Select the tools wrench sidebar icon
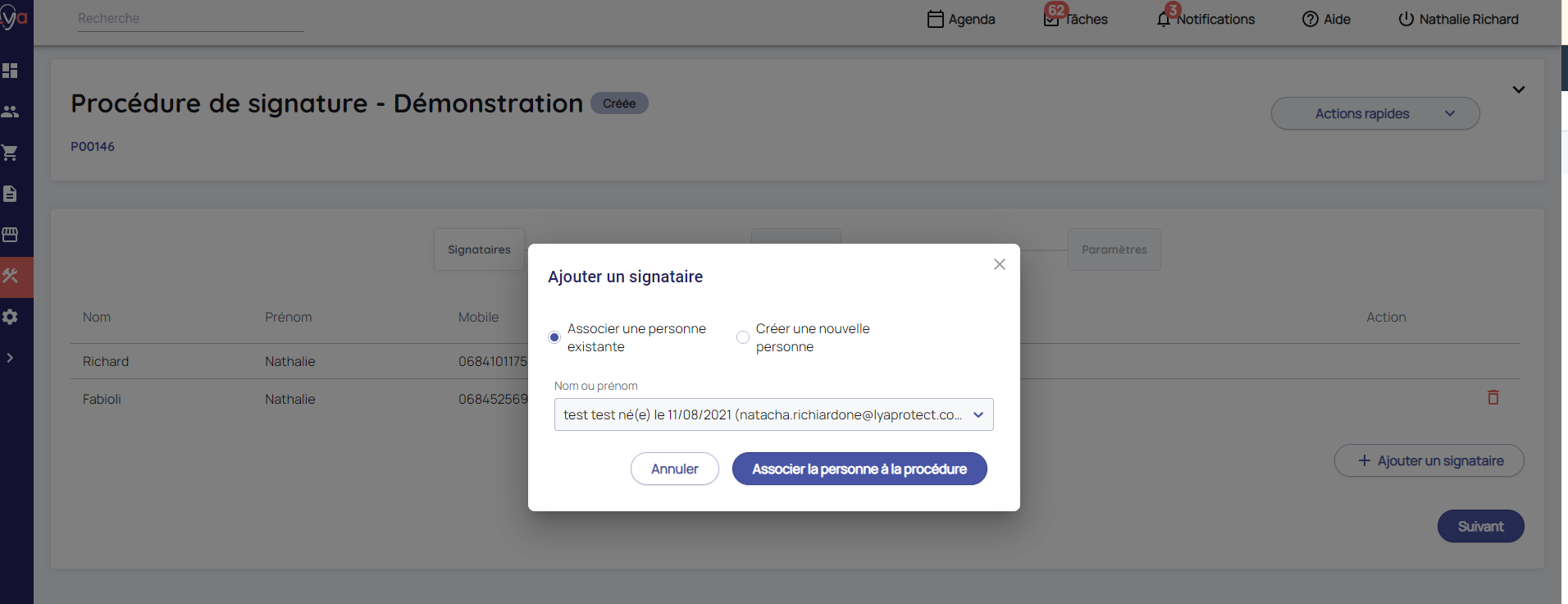This screenshot has height=604, width=1568. coord(10,277)
